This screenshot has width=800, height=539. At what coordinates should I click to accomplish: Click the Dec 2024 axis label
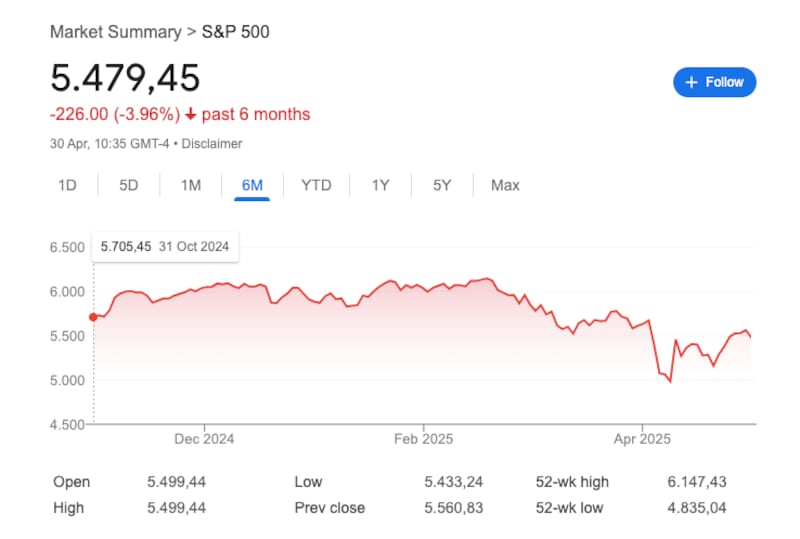pos(203,438)
